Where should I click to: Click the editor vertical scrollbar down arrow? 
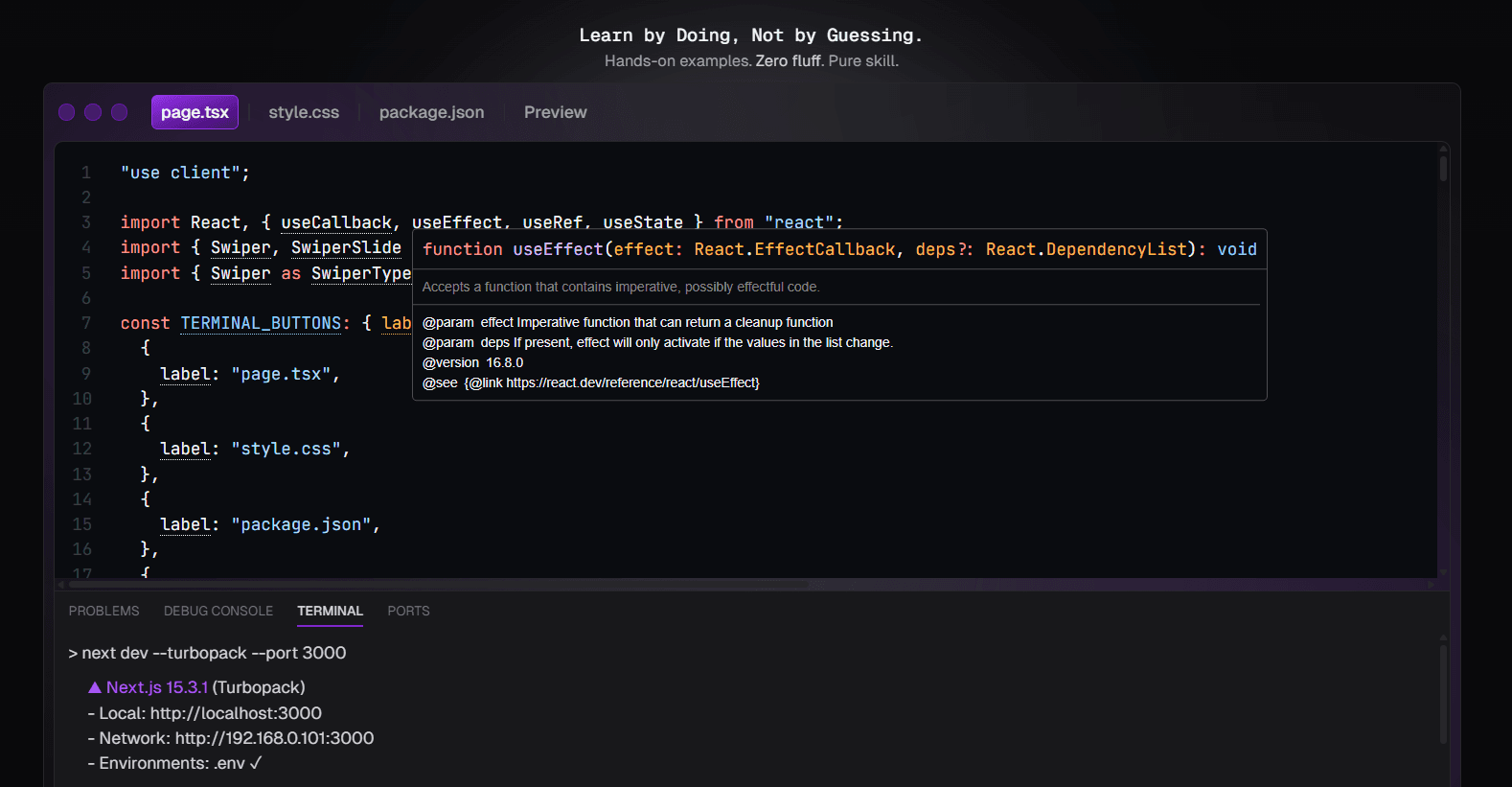tap(1443, 572)
